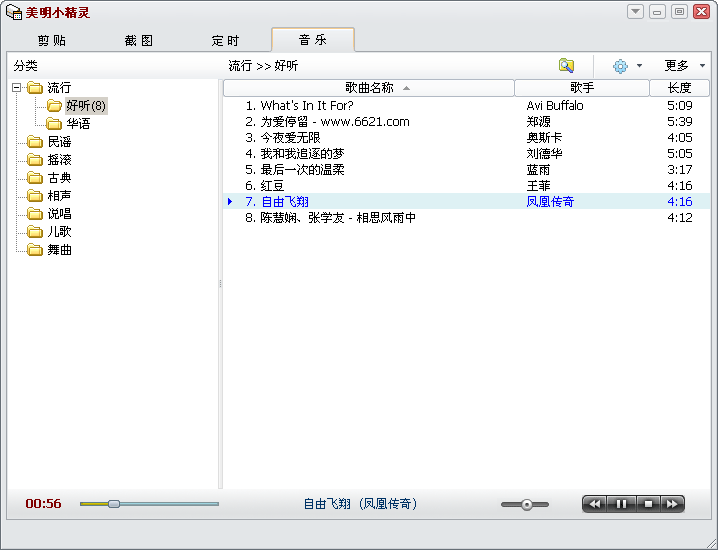Click the 儿歌 folder icon
This screenshot has height=550, width=718.
point(35,232)
